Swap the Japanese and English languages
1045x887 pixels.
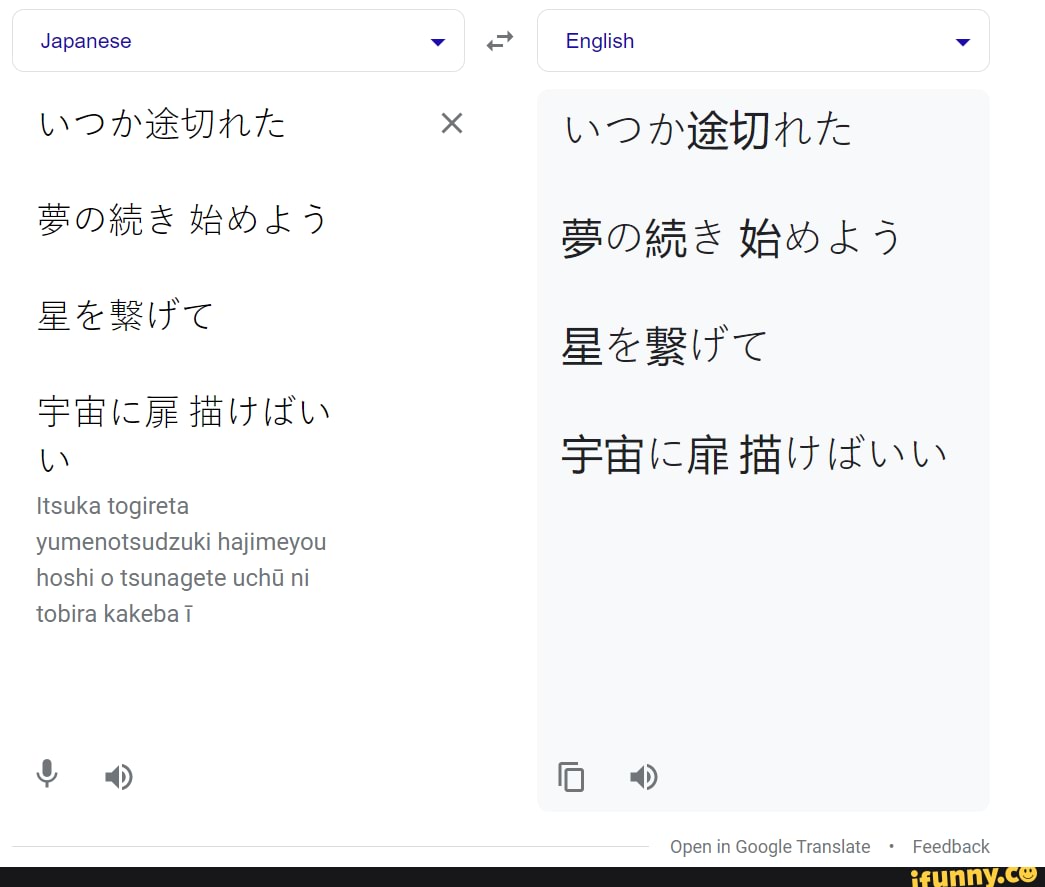tap(499, 41)
